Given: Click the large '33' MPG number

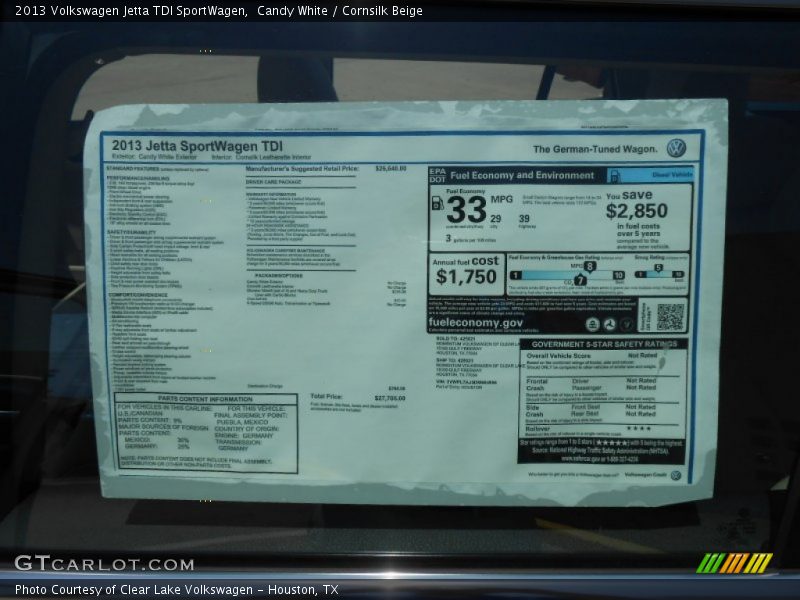Looking at the screenshot, I should [466, 210].
